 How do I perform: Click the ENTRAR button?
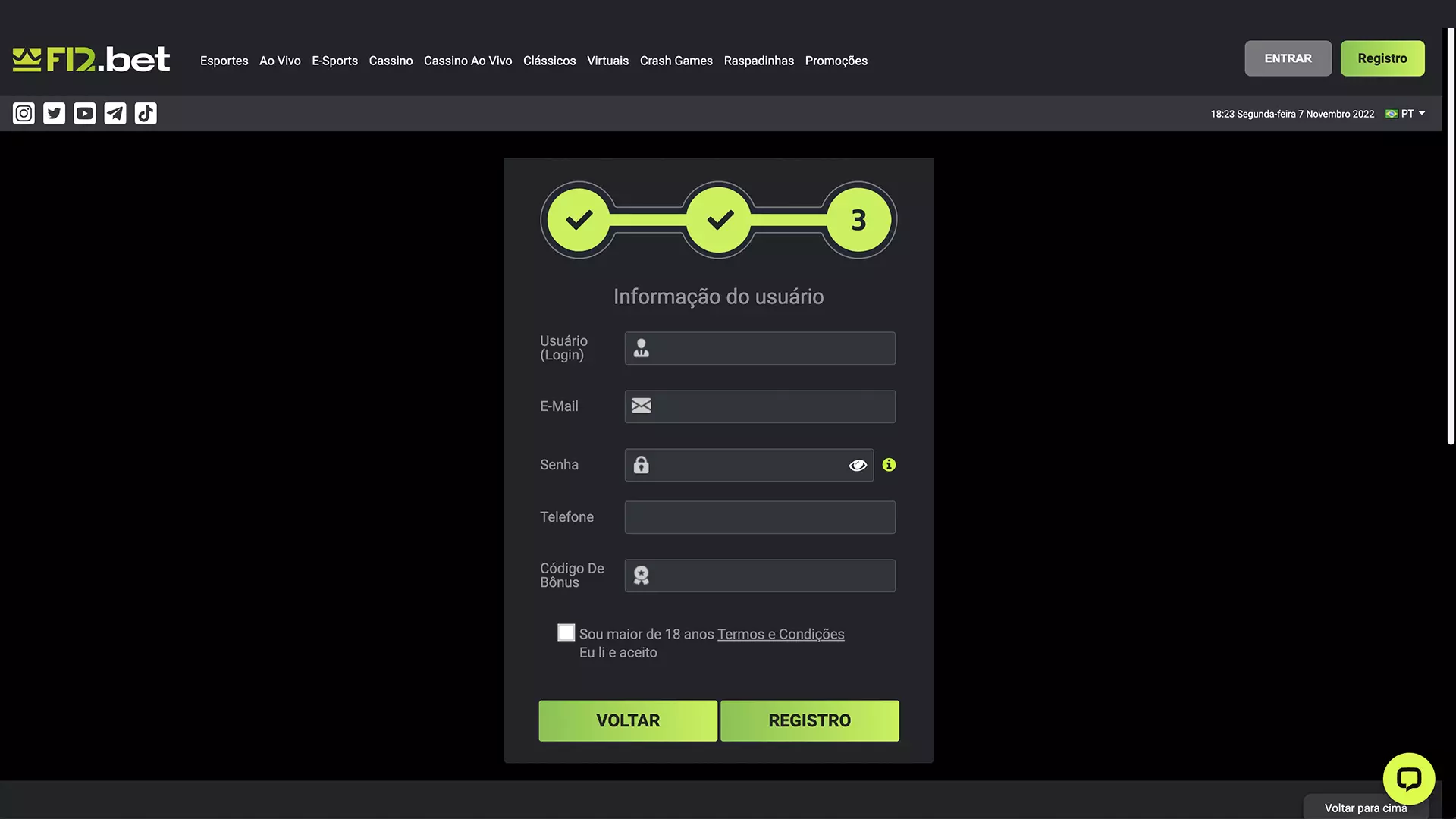coord(1287,58)
